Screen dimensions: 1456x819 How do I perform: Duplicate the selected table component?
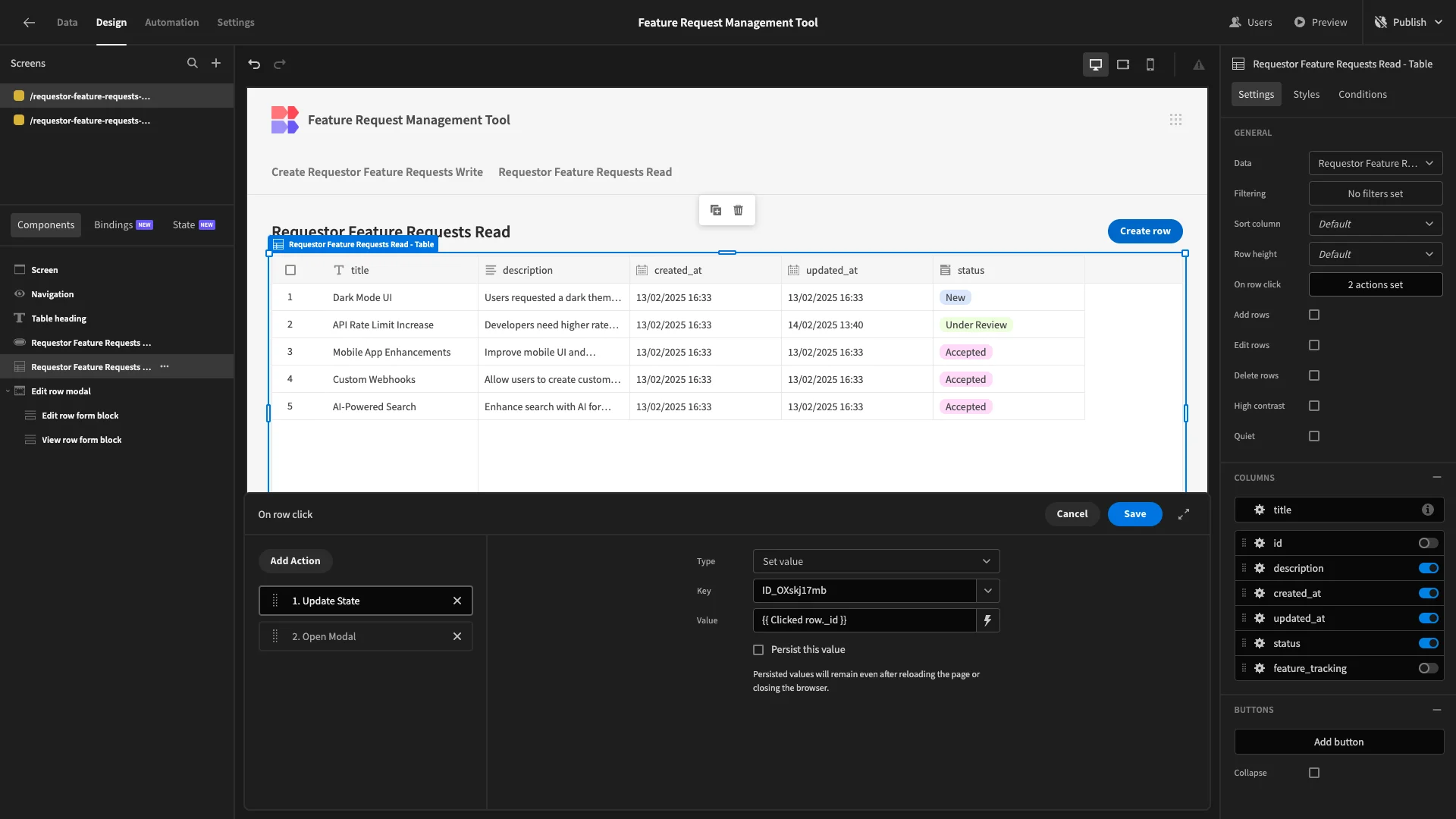point(716,210)
